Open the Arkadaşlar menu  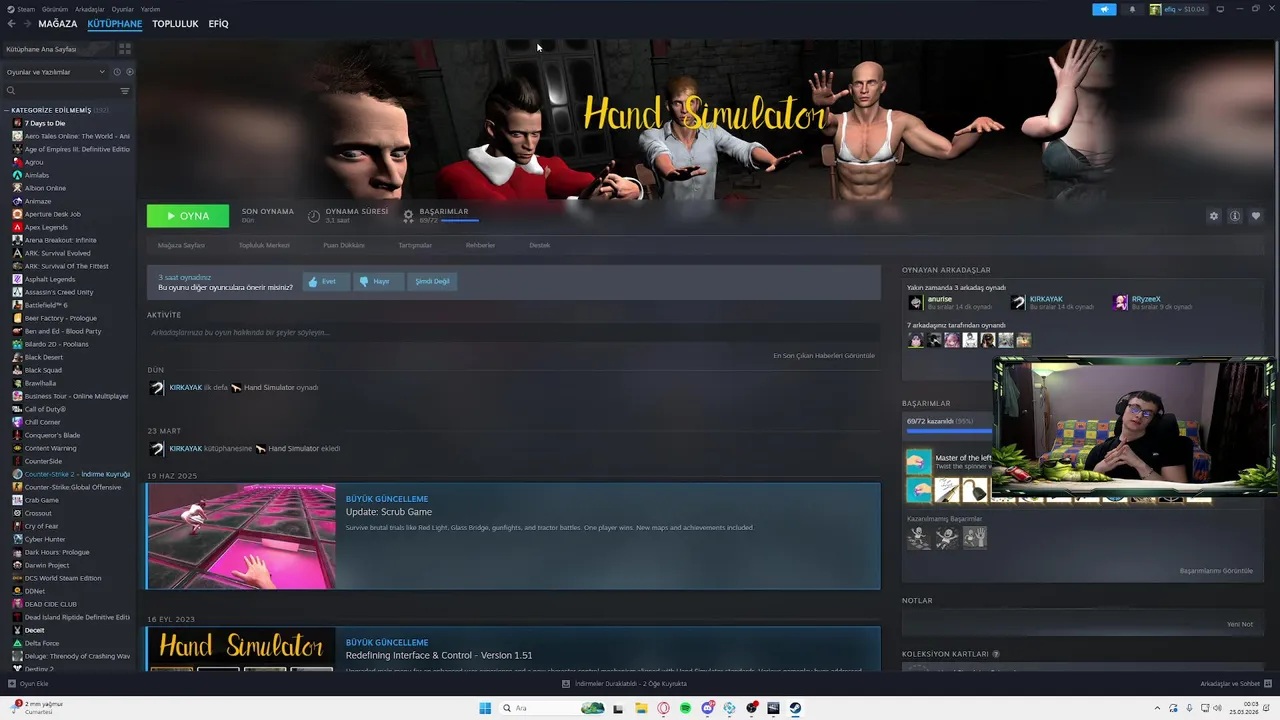(x=90, y=9)
